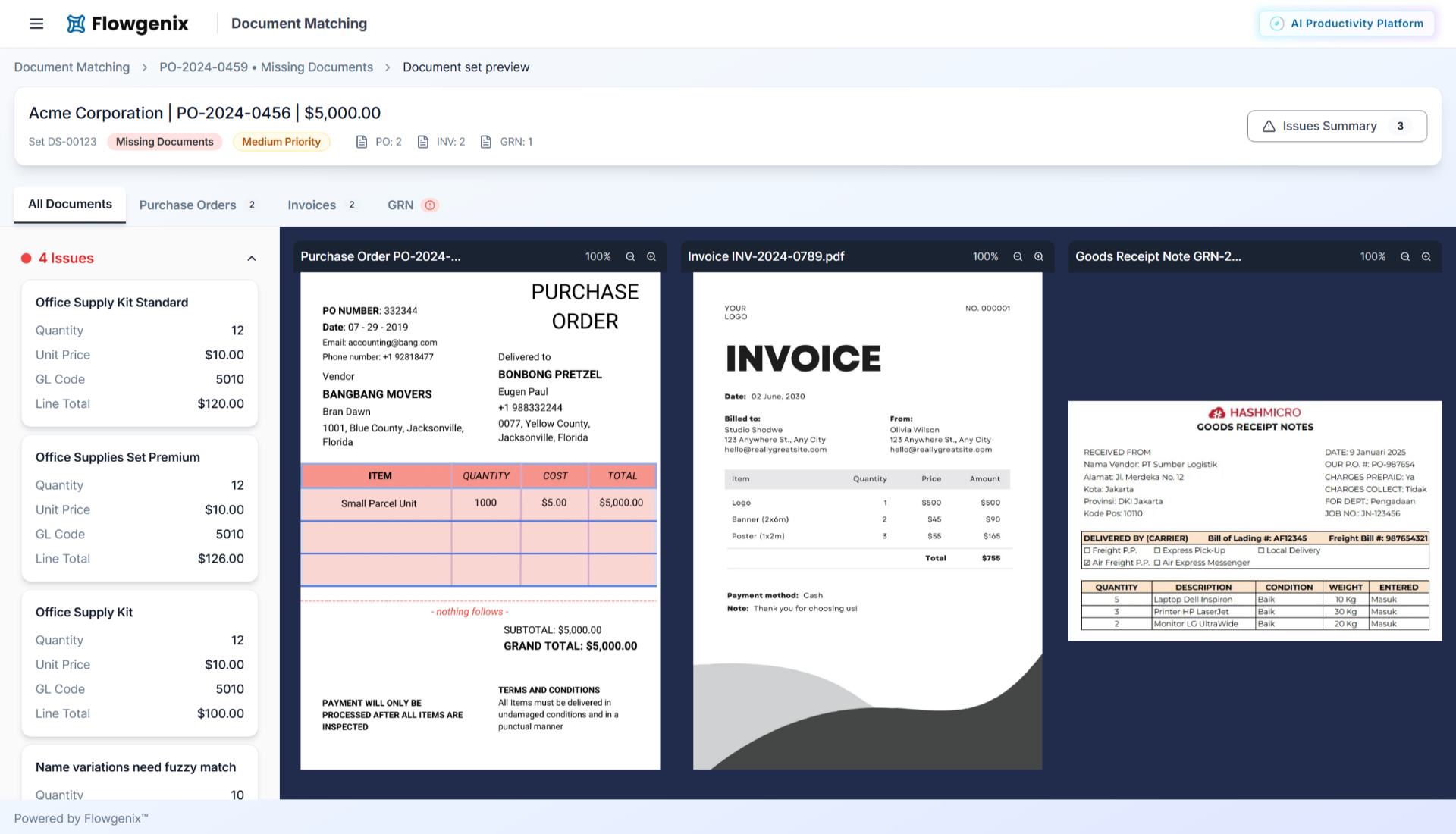Viewport: 1456px width, 834px height.
Task: Click the Purchase Order document preview
Action: (480, 521)
